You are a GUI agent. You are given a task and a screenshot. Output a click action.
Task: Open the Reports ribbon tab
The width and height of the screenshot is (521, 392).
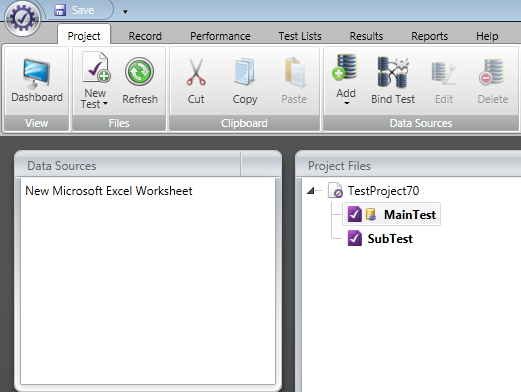[x=429, y=36]
